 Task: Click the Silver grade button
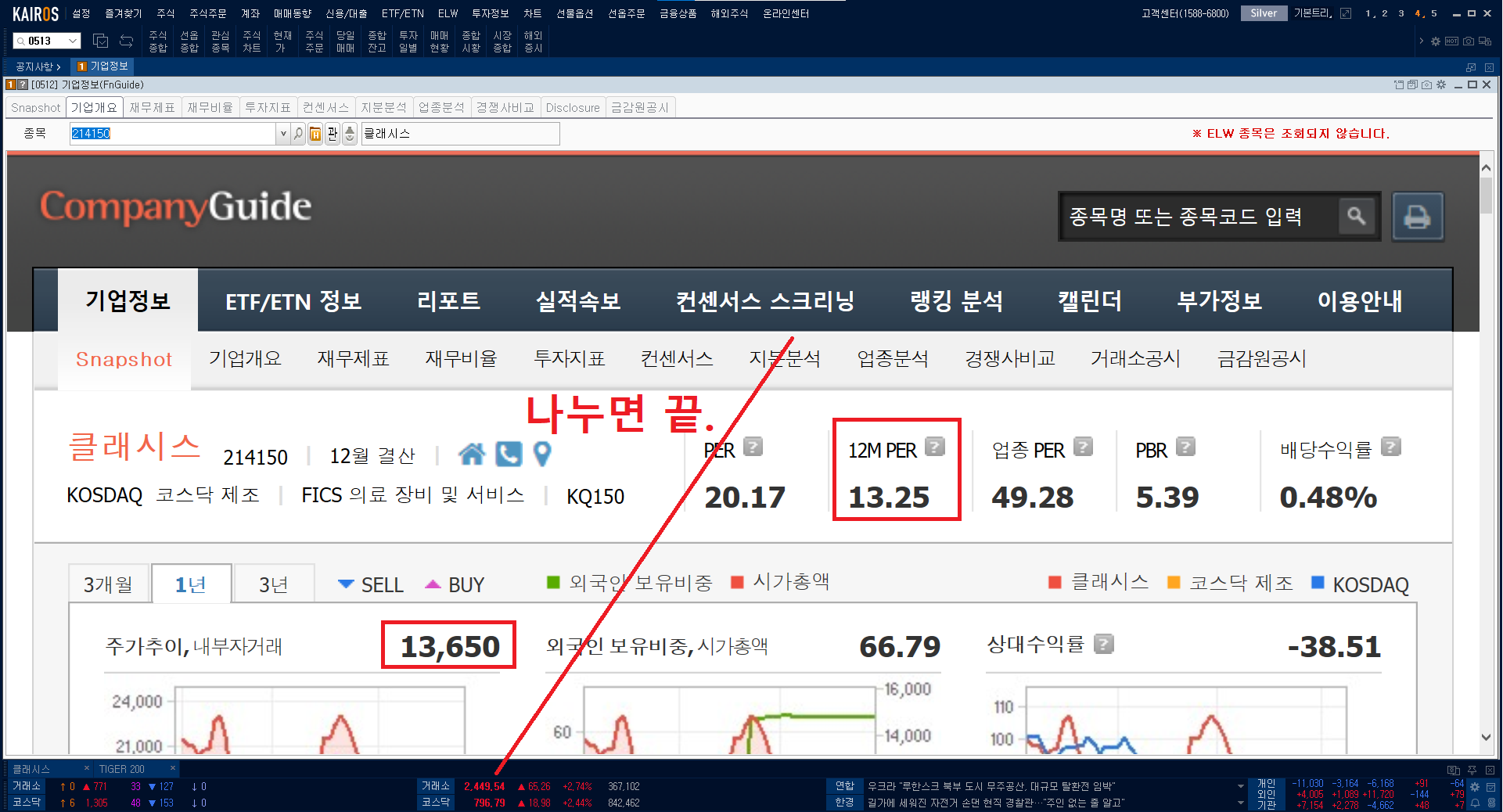coord(1264,13)
